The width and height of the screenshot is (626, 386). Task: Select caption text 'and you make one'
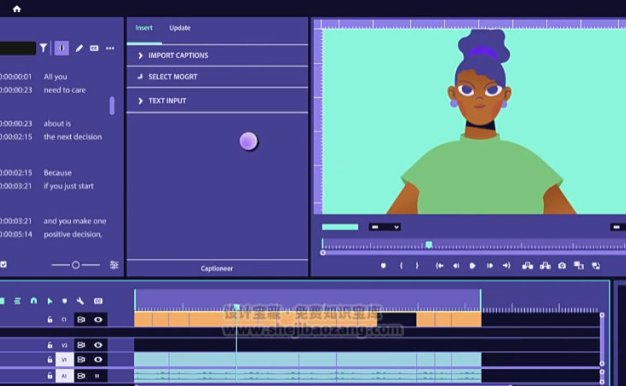point(75,221)
